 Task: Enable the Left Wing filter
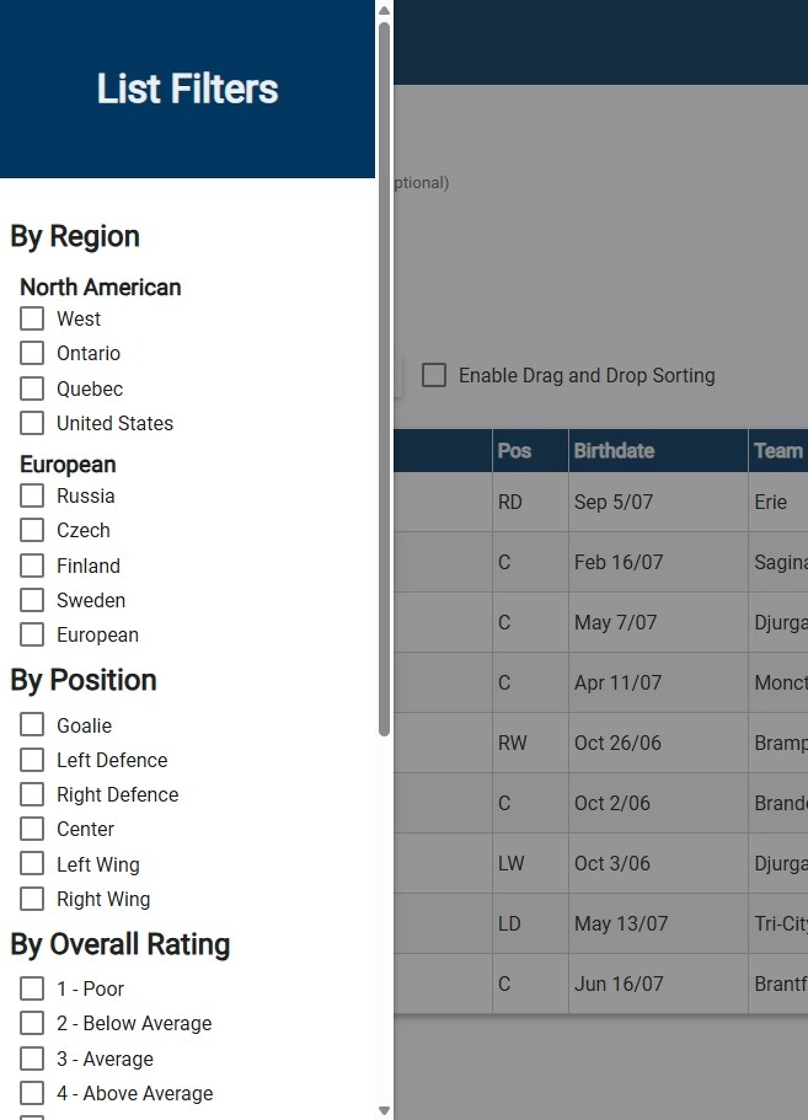(31, 864)
